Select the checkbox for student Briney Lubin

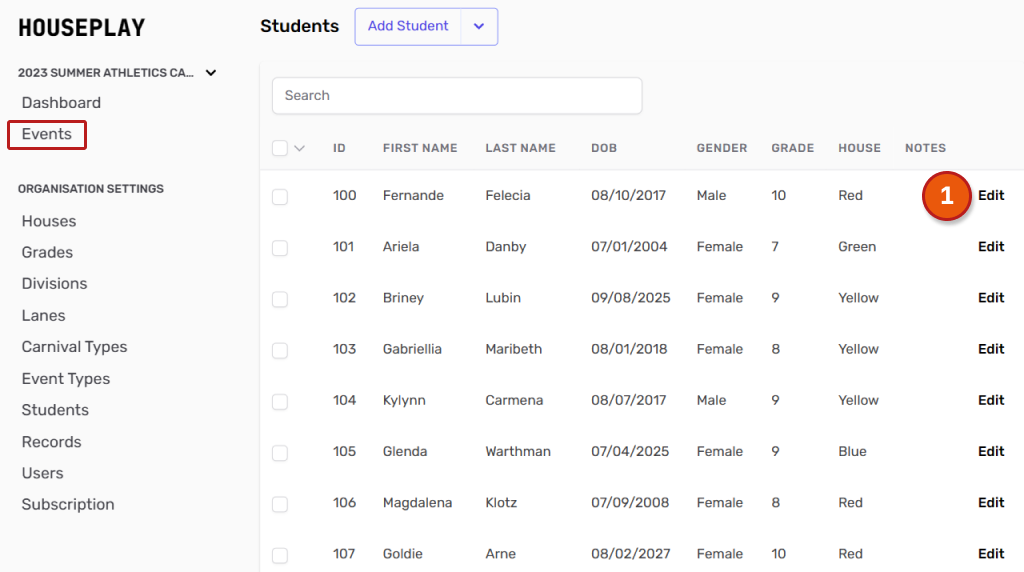pos(280,299)
